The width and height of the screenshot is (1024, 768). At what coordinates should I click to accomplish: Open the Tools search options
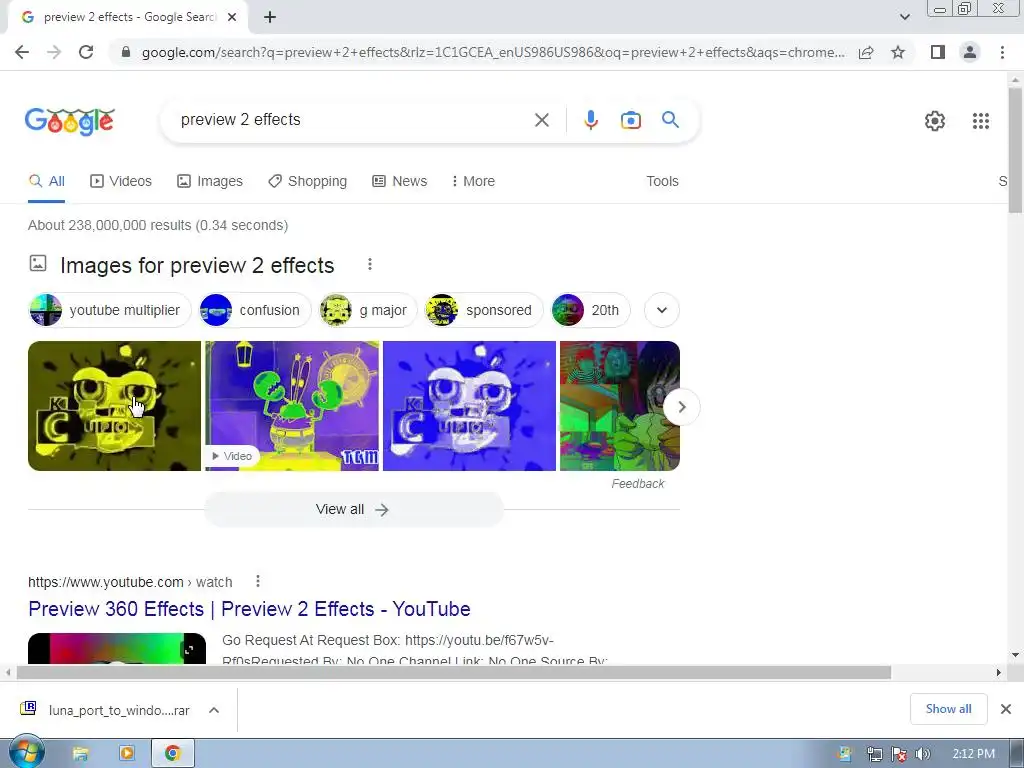coord(662,182)
